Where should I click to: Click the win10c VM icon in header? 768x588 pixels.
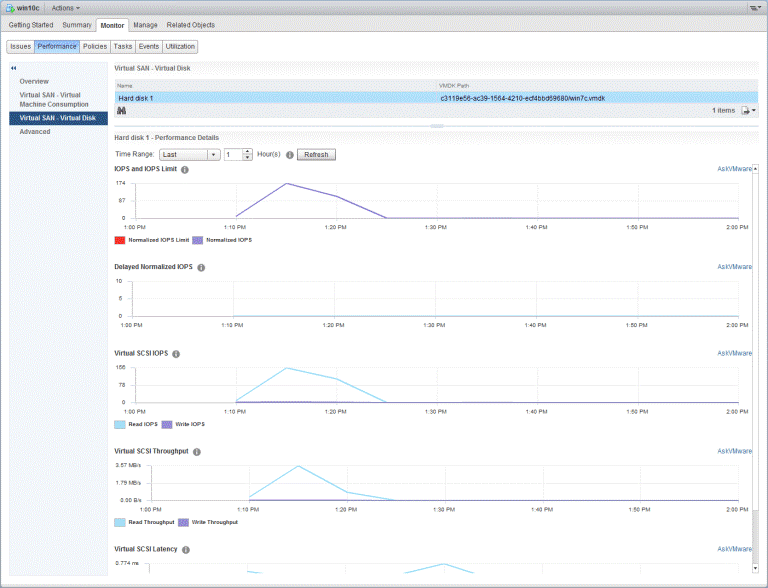pos(10,8)
